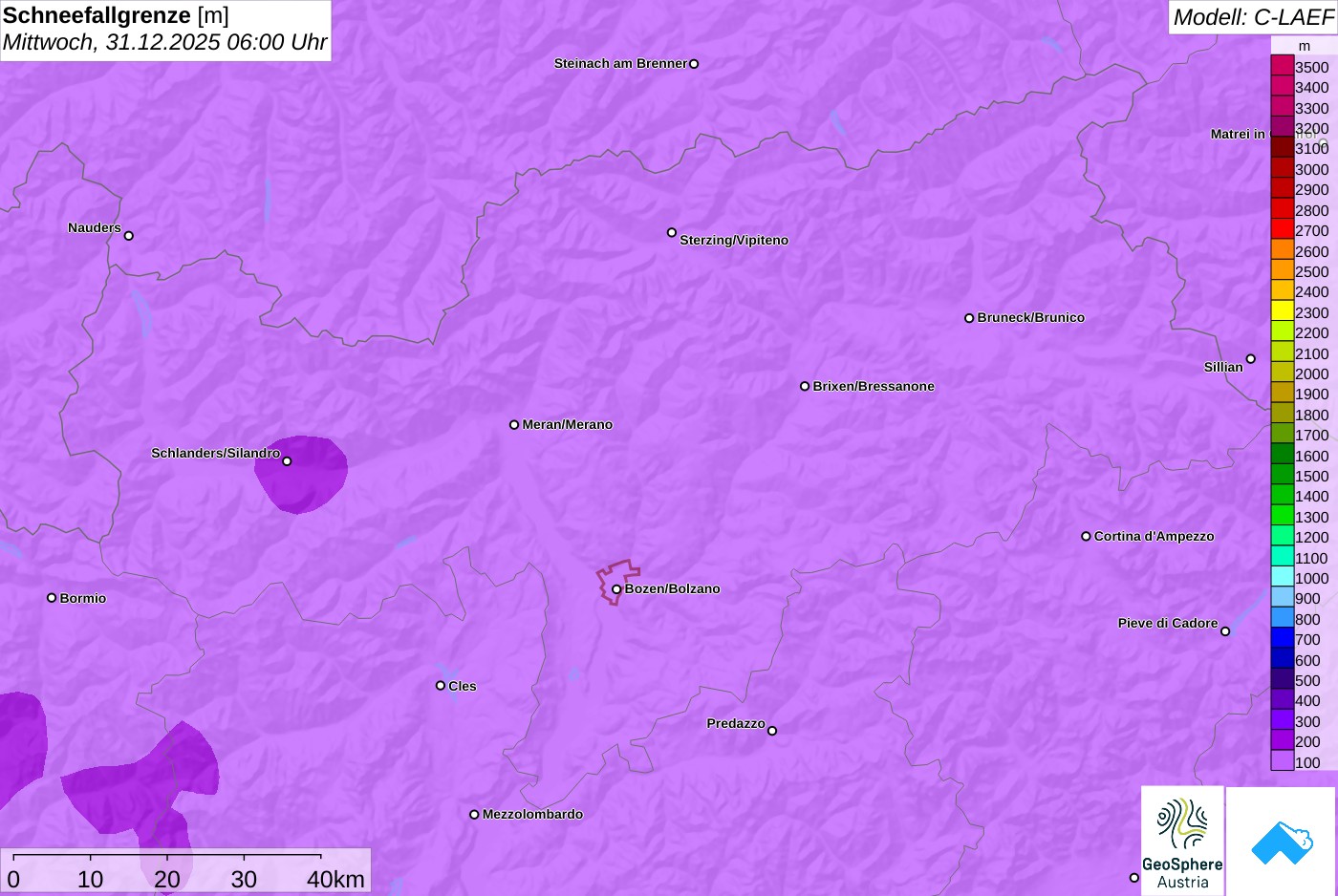Click the Steinach am Brenner label
This screenshot has height=896, width=1338.
tap(620, 63)
